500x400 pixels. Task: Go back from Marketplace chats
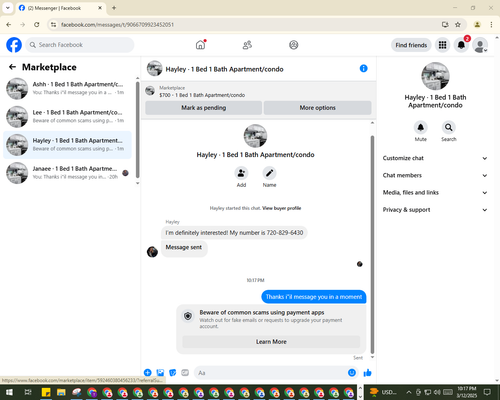pyautogui.click(x=13, y=67)
